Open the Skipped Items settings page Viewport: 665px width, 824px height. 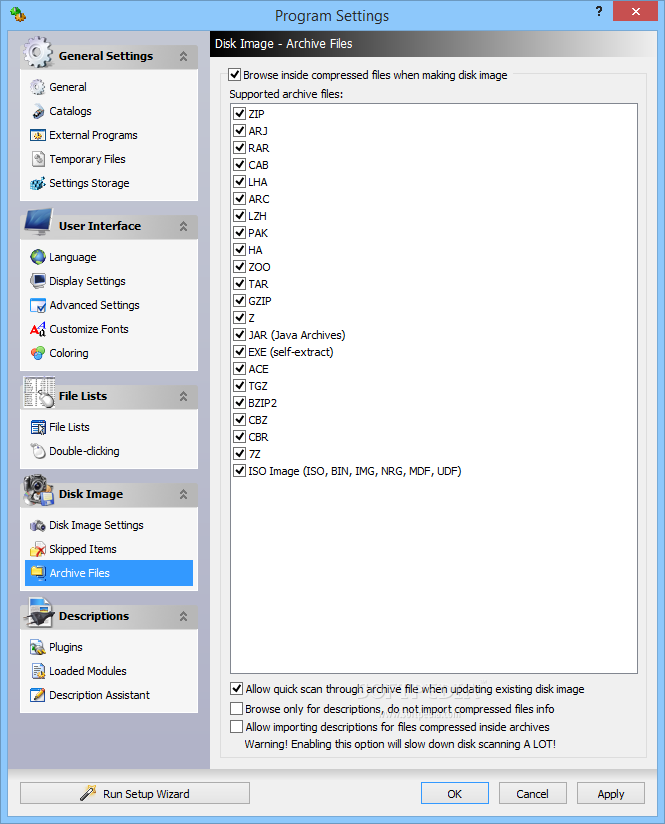[x=83, y=549]
